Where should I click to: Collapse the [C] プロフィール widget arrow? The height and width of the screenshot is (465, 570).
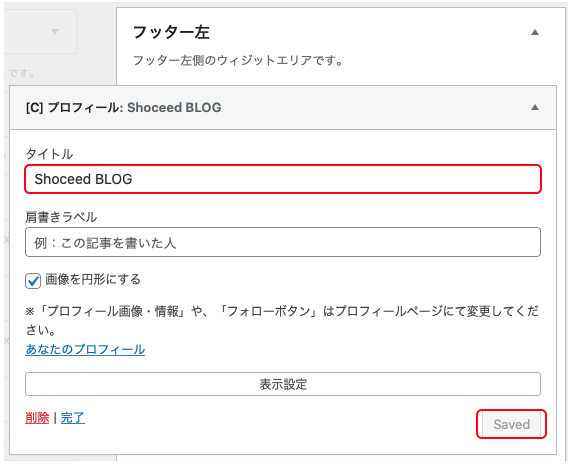point(535,107)
